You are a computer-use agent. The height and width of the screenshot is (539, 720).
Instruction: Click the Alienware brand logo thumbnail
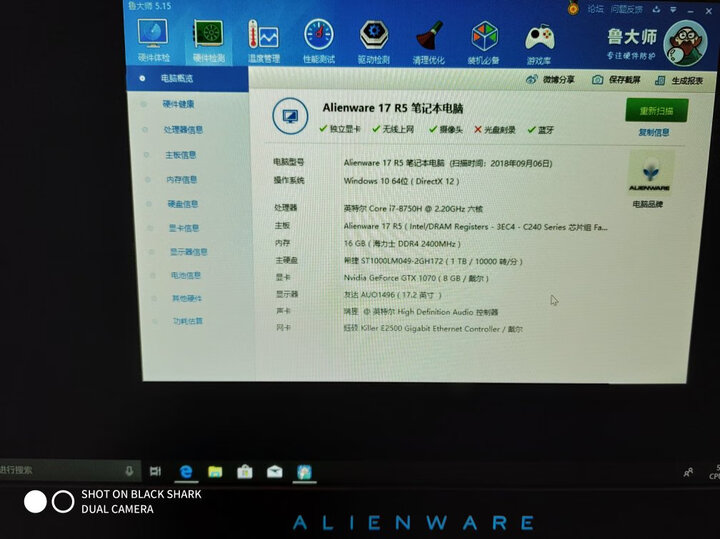click(650, 174)
